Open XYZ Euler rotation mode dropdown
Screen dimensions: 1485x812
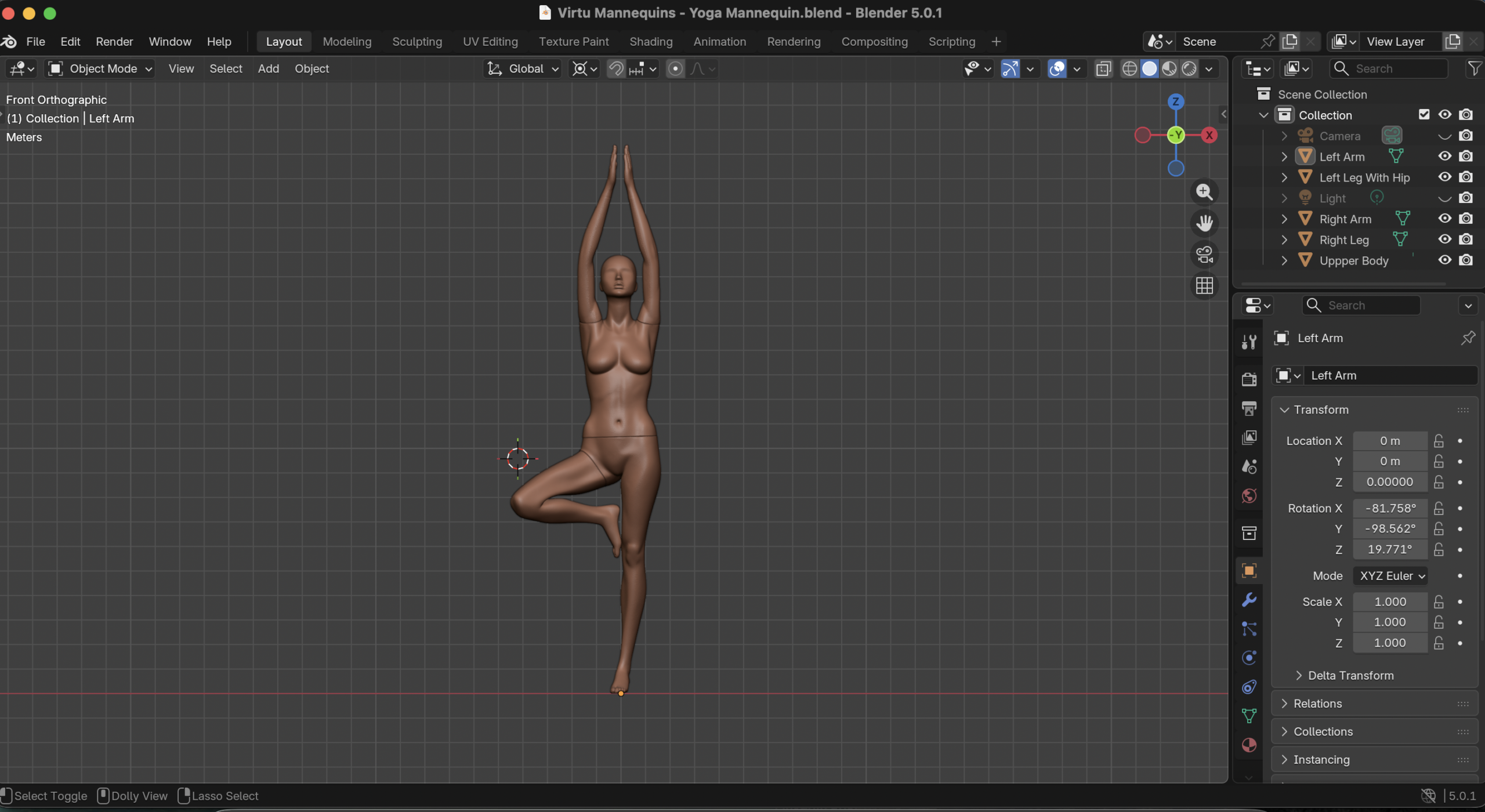[x=1390, y=576]
